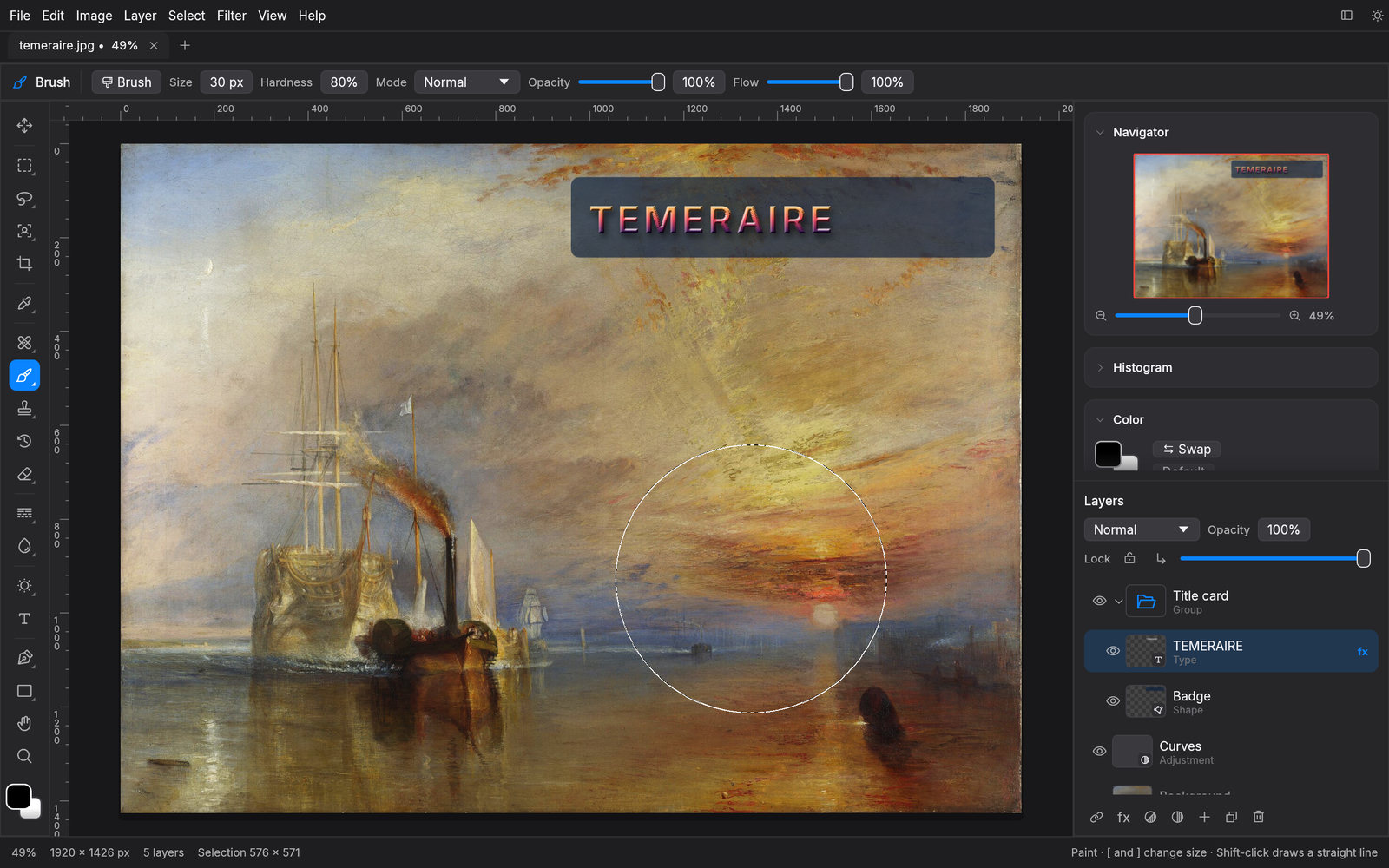Toggle the light/dark theme icon

coord(1377,16)
